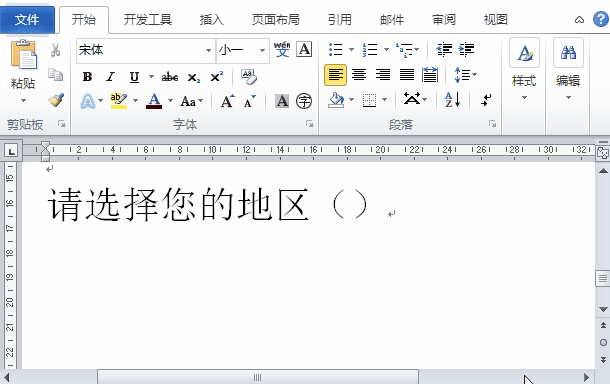This screenshot has width=610, height=384.
Task: Grow font size with large A
Action: (228, 101)
